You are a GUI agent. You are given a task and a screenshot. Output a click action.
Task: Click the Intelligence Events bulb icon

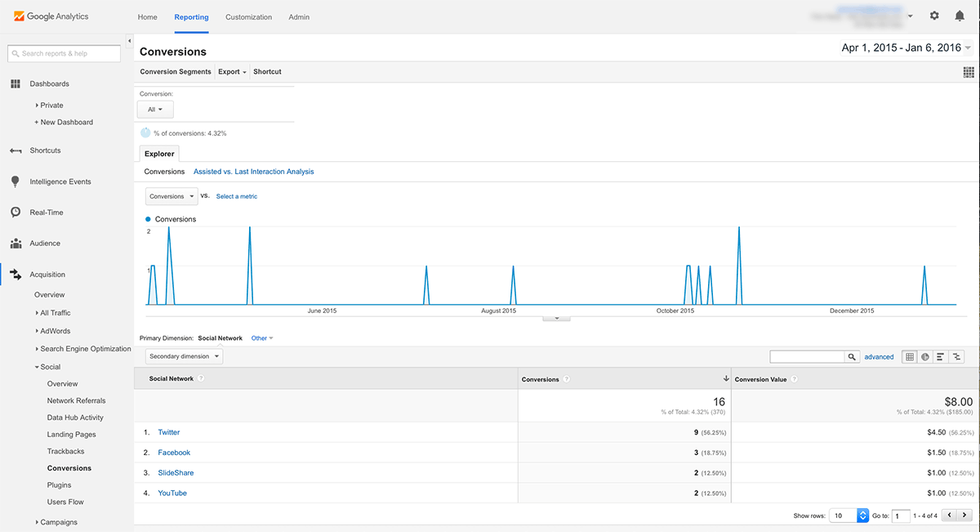click(x=16, y=181)
